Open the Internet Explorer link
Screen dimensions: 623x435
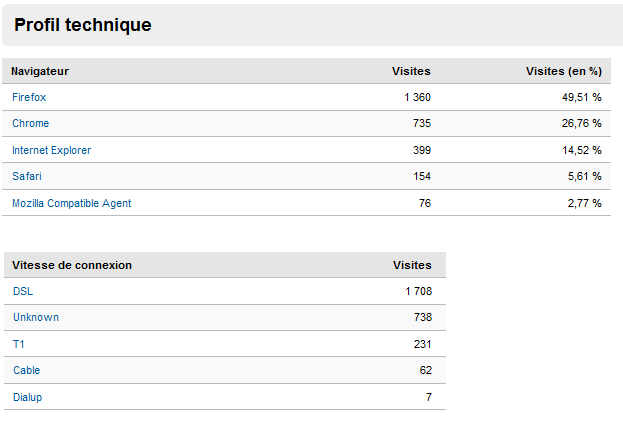(x=52, y=150)
